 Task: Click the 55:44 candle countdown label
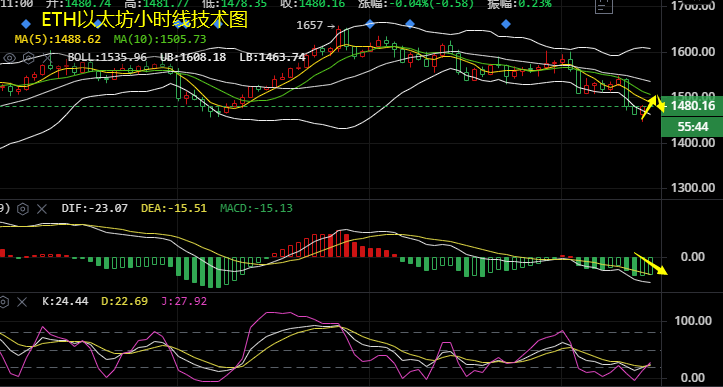(x=692, y=127)
